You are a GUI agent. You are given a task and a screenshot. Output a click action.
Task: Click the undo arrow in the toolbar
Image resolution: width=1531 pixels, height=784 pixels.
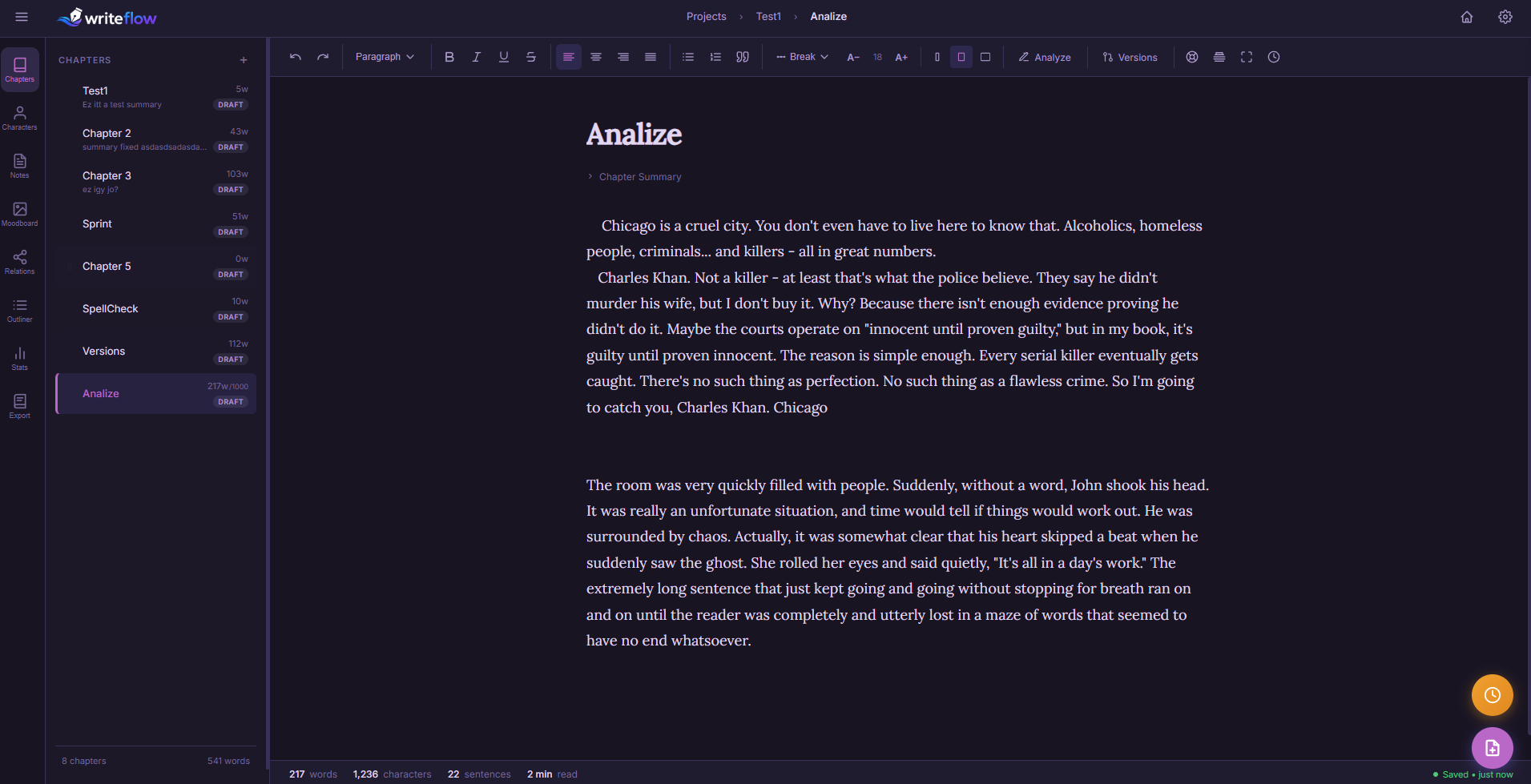point(296,57)
